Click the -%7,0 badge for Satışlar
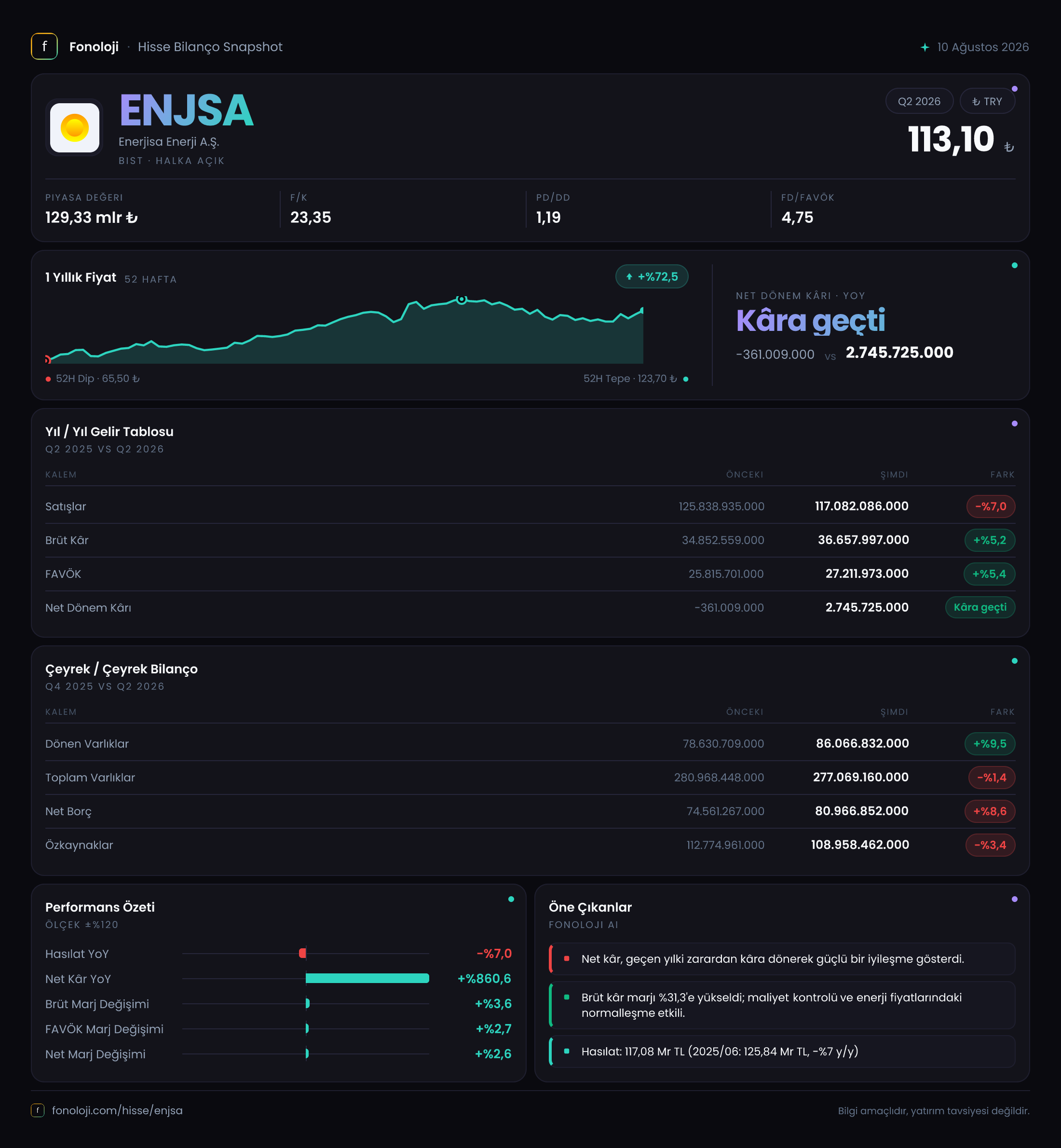Image resolution: width=1061 pixels, height=1148 pixels. click(991, 506)
